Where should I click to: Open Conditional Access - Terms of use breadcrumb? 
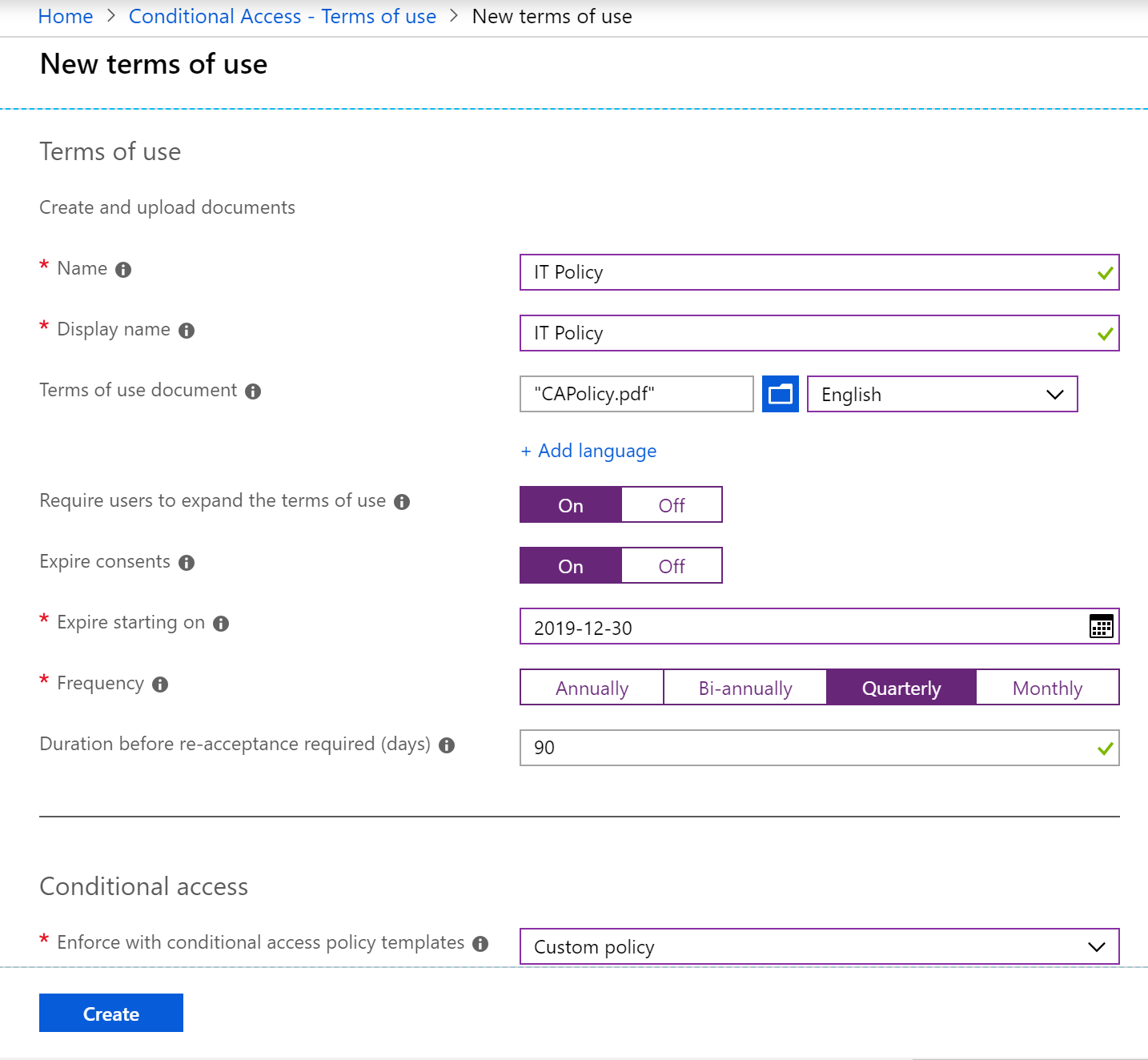tap(282, 17)
